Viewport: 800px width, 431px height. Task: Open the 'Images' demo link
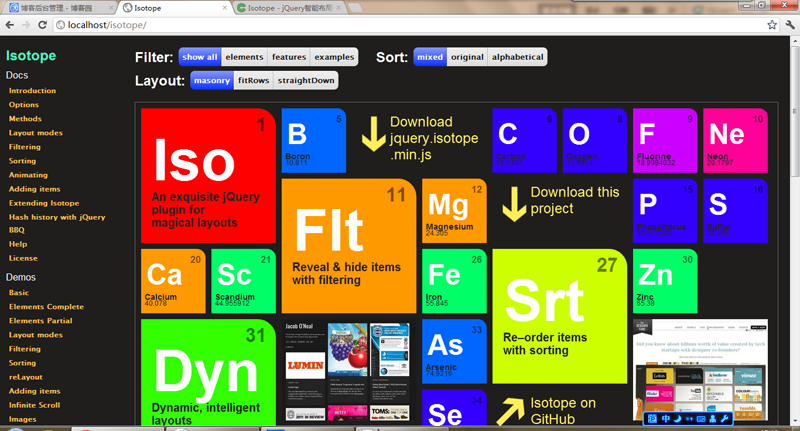coord(22,419)
